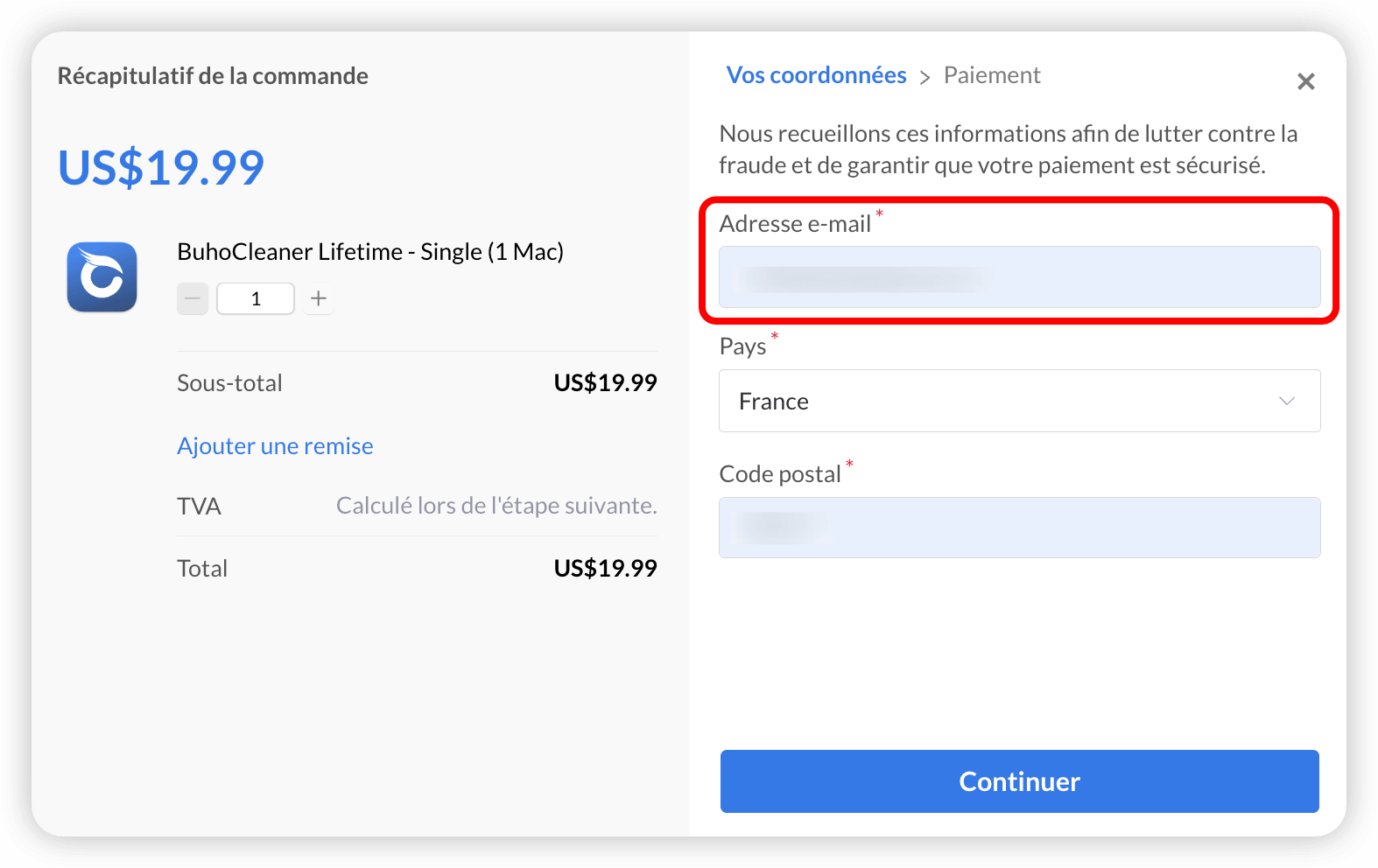This screenshot has height=868, width=1378.
Task: Decrease quantity with the minus button
Action: pyautogui.click(x=193, y=298)
